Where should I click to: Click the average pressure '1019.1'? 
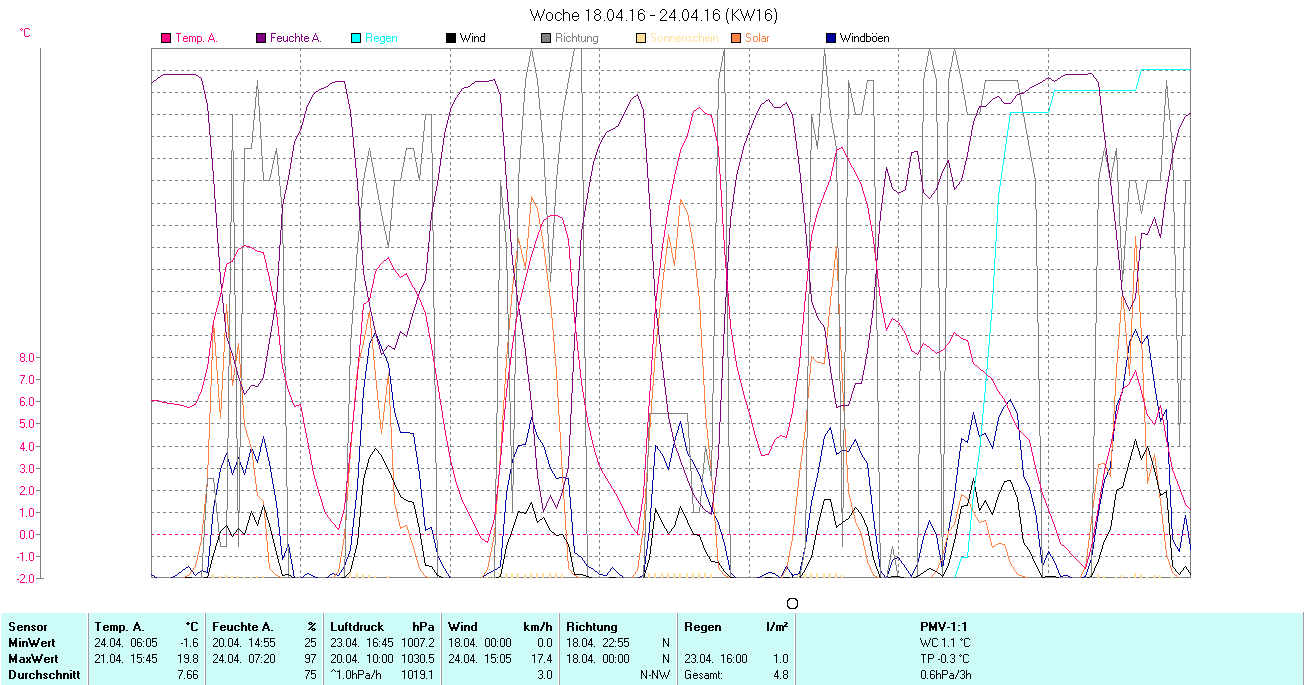(x=418, y=675)
